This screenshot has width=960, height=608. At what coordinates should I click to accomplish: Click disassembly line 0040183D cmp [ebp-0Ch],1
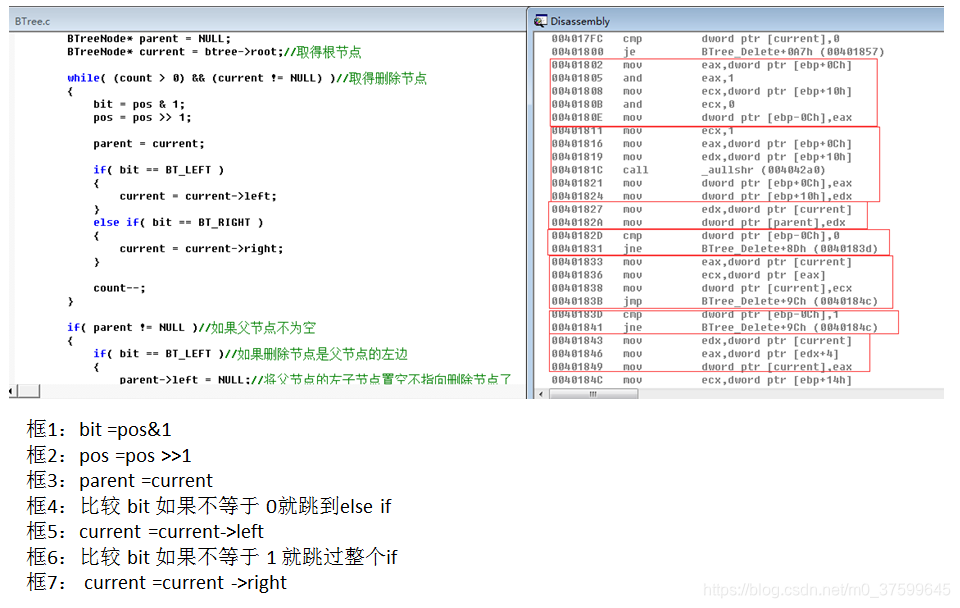click(696, 315)
